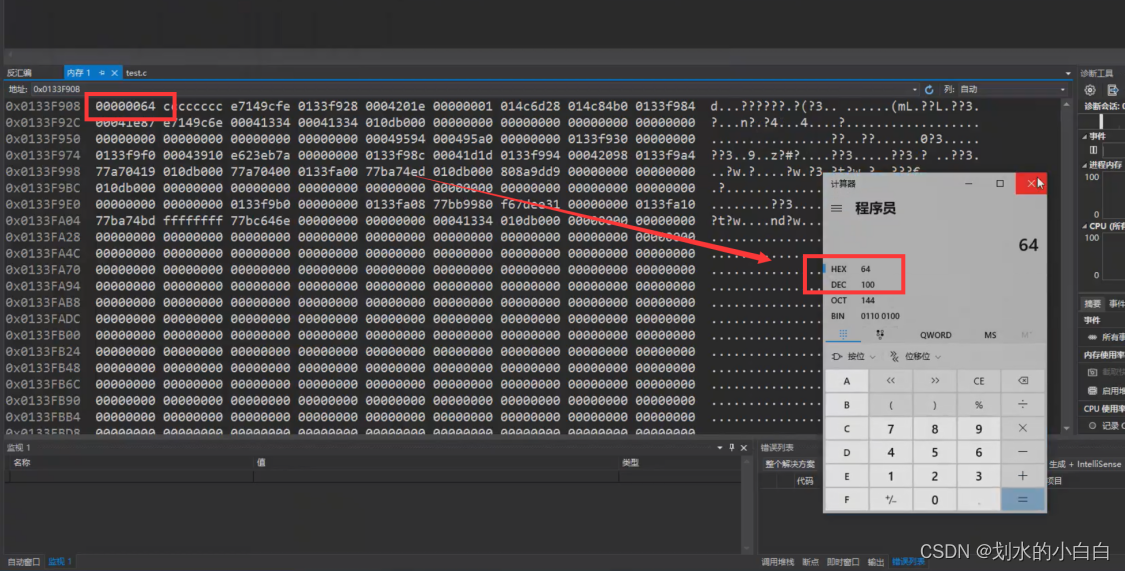Select the full keypad icon in calculator
The image size is (1125, 571).
[x=843, y=334]
